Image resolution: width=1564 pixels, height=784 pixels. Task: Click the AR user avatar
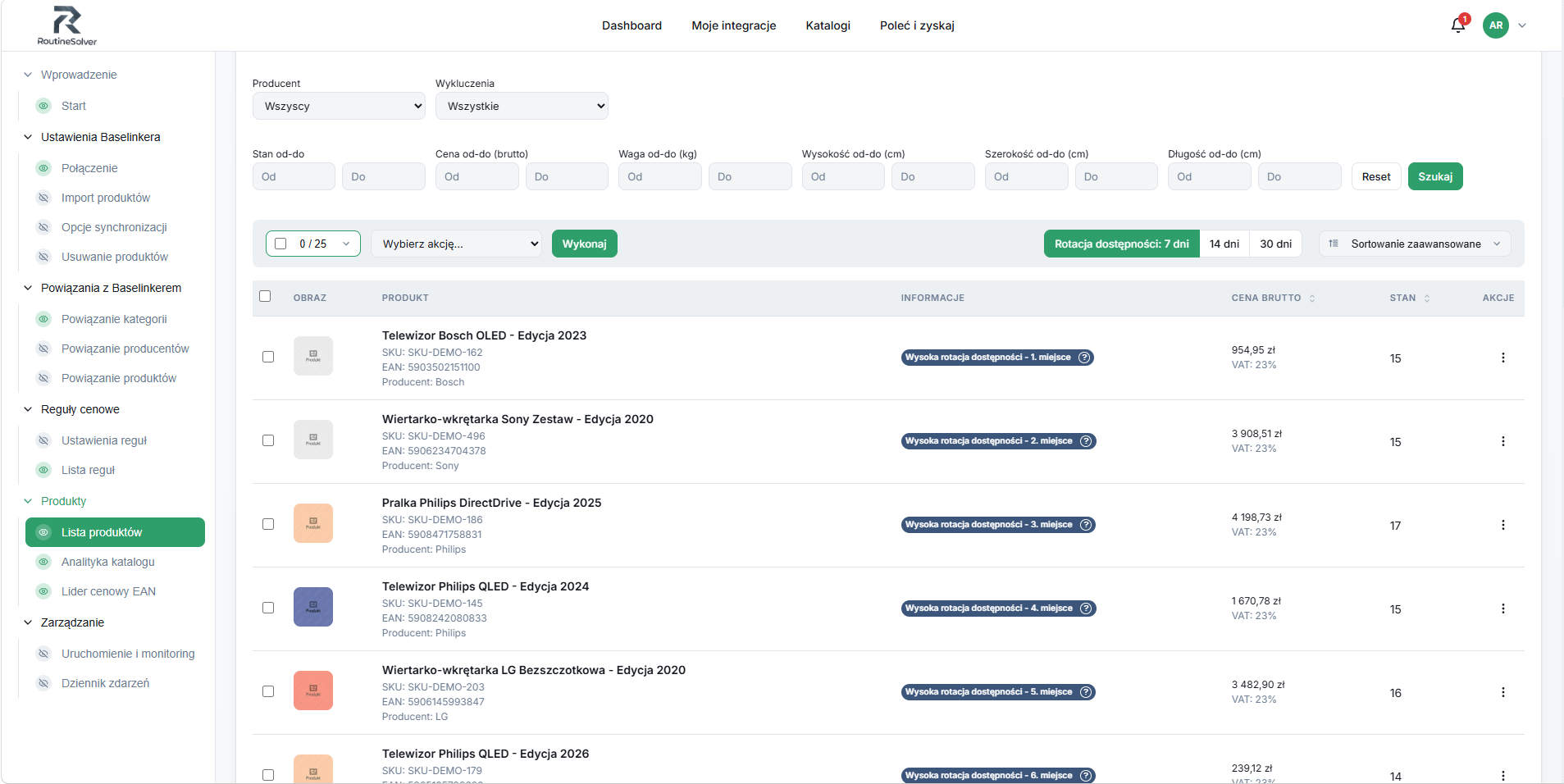pyautogui.click(x=1496, y=25)
